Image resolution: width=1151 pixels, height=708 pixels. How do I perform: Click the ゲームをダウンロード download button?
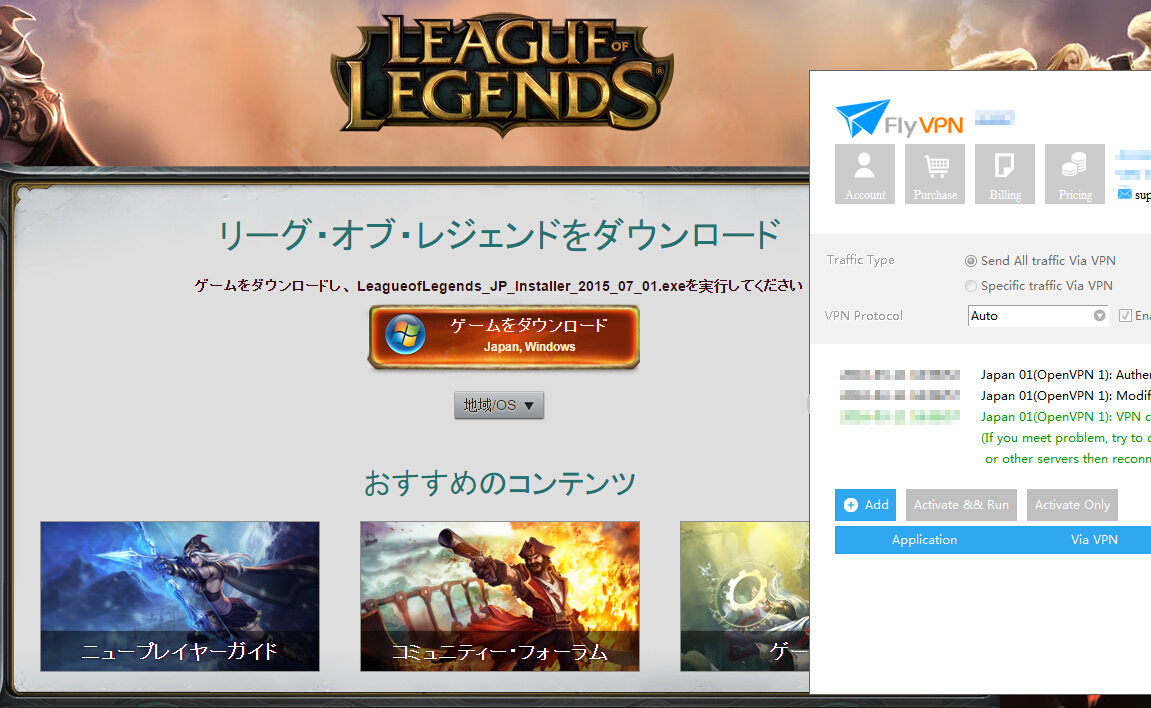[x=504, y=337]
